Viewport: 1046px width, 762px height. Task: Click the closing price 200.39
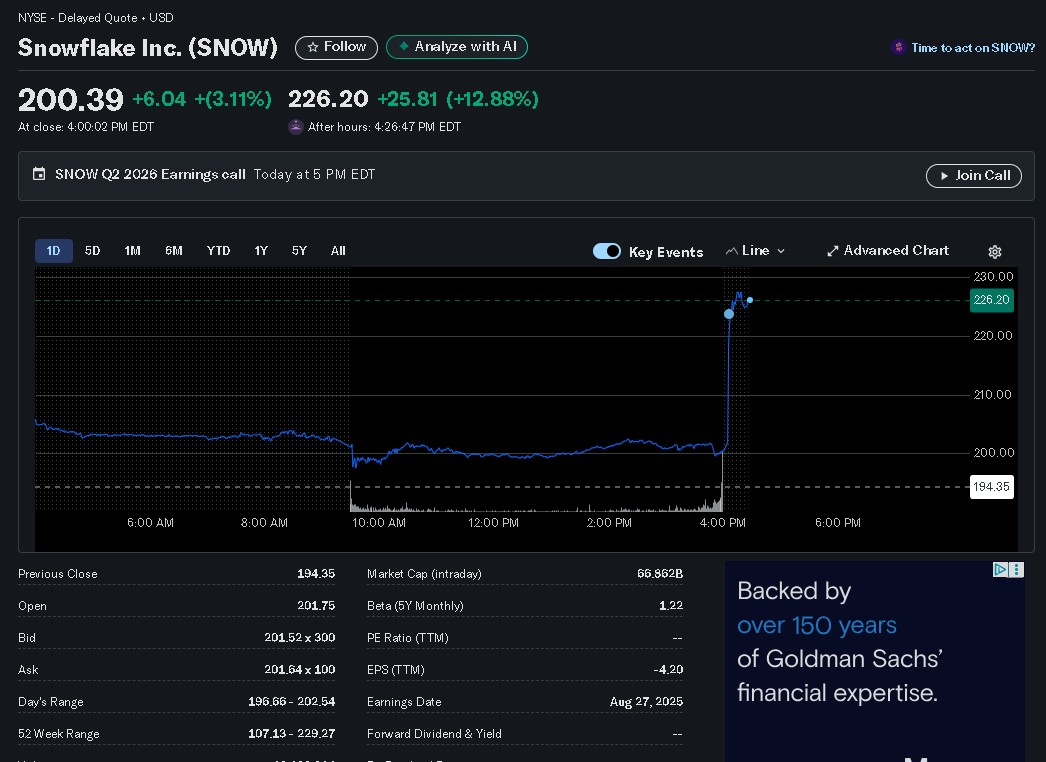[71, 99]
